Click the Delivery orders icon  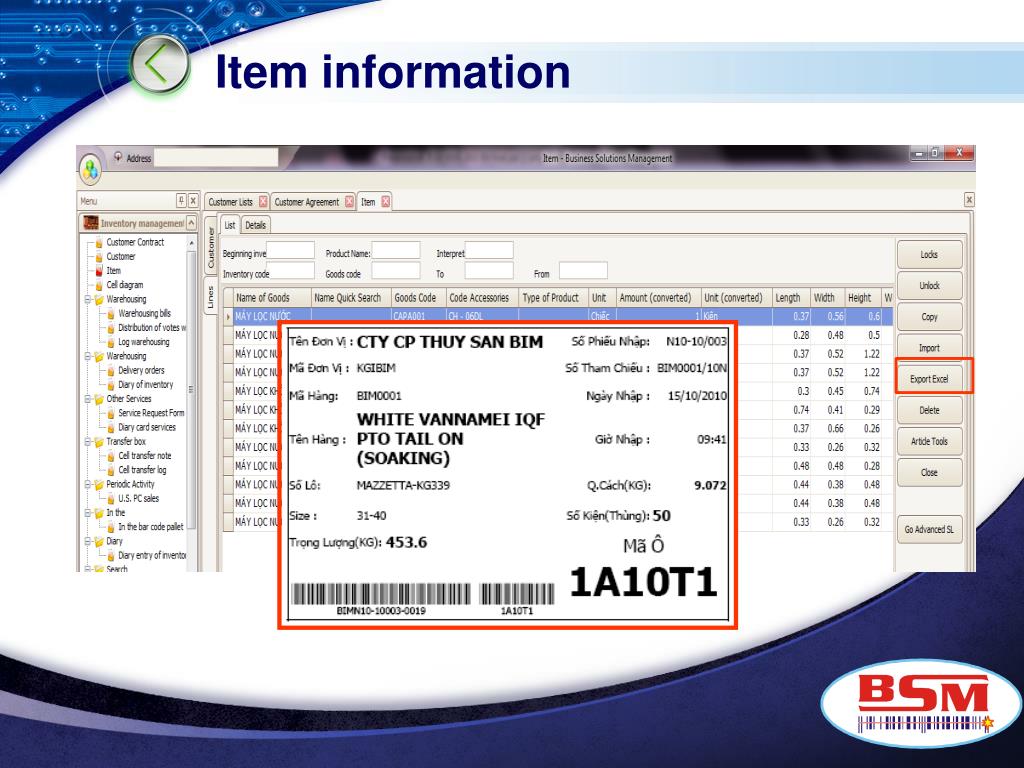[111, 370]
